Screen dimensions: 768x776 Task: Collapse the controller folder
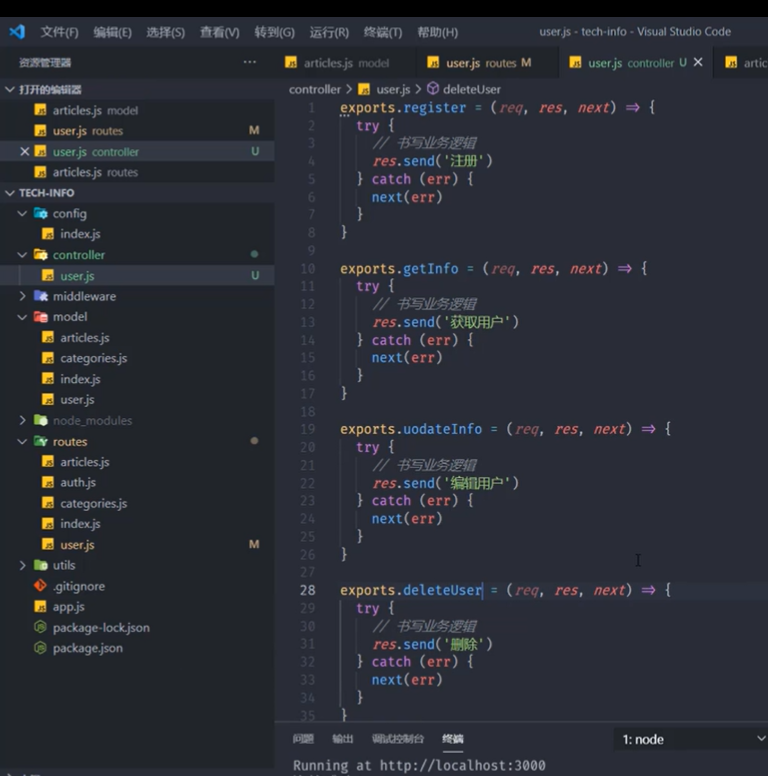coord(22,255)
